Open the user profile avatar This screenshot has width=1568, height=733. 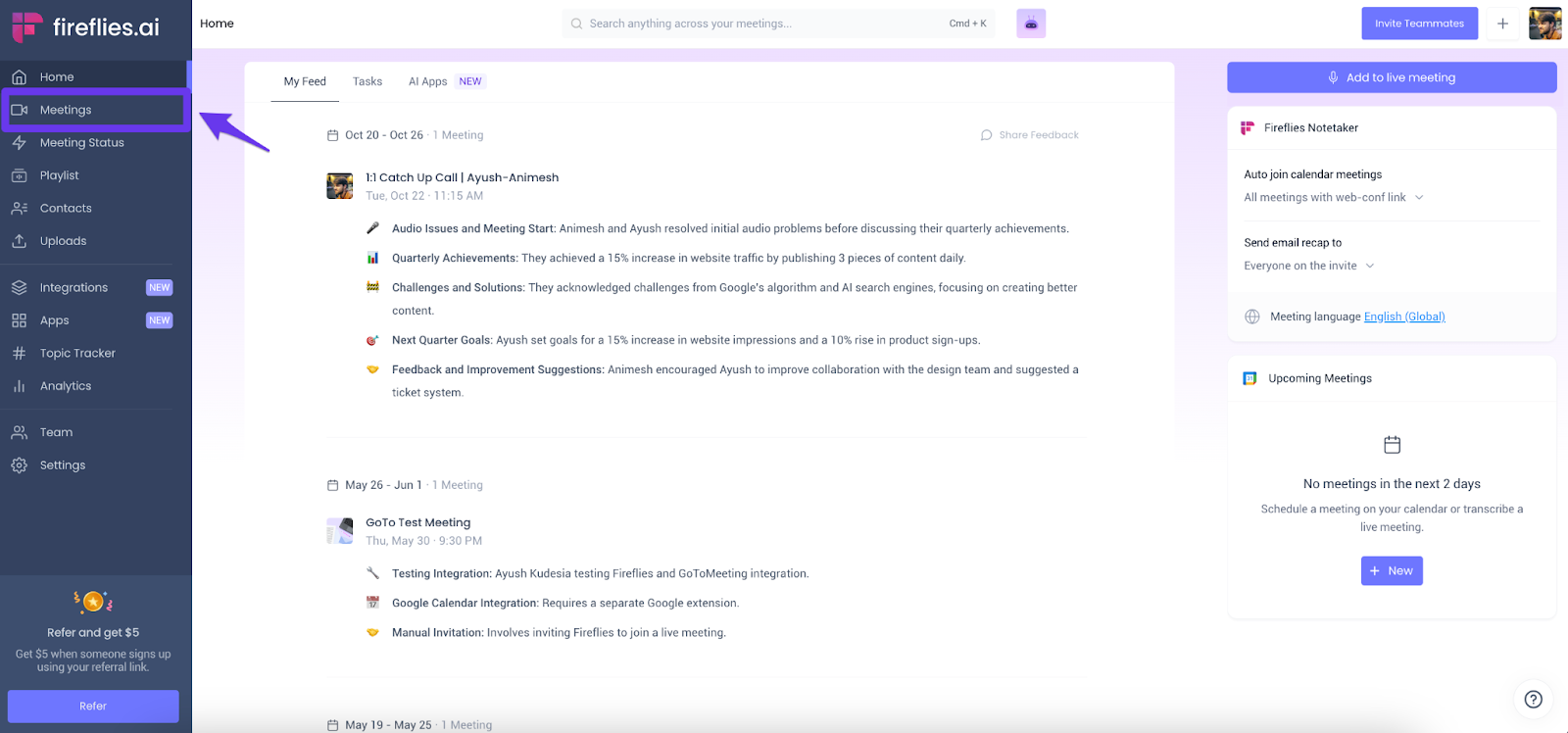1545,24
